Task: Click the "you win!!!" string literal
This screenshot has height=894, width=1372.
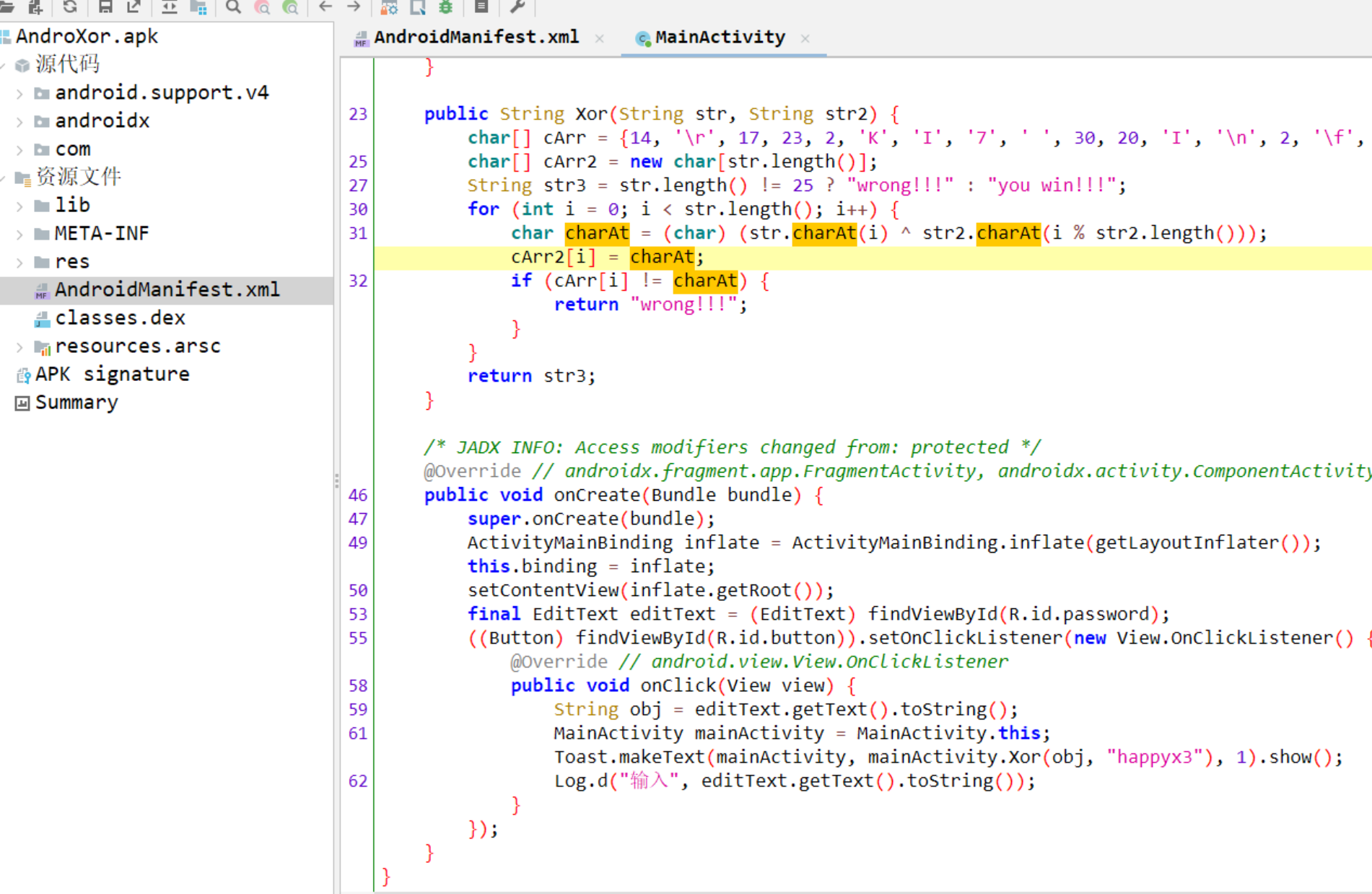Action: click(1053, 185)
